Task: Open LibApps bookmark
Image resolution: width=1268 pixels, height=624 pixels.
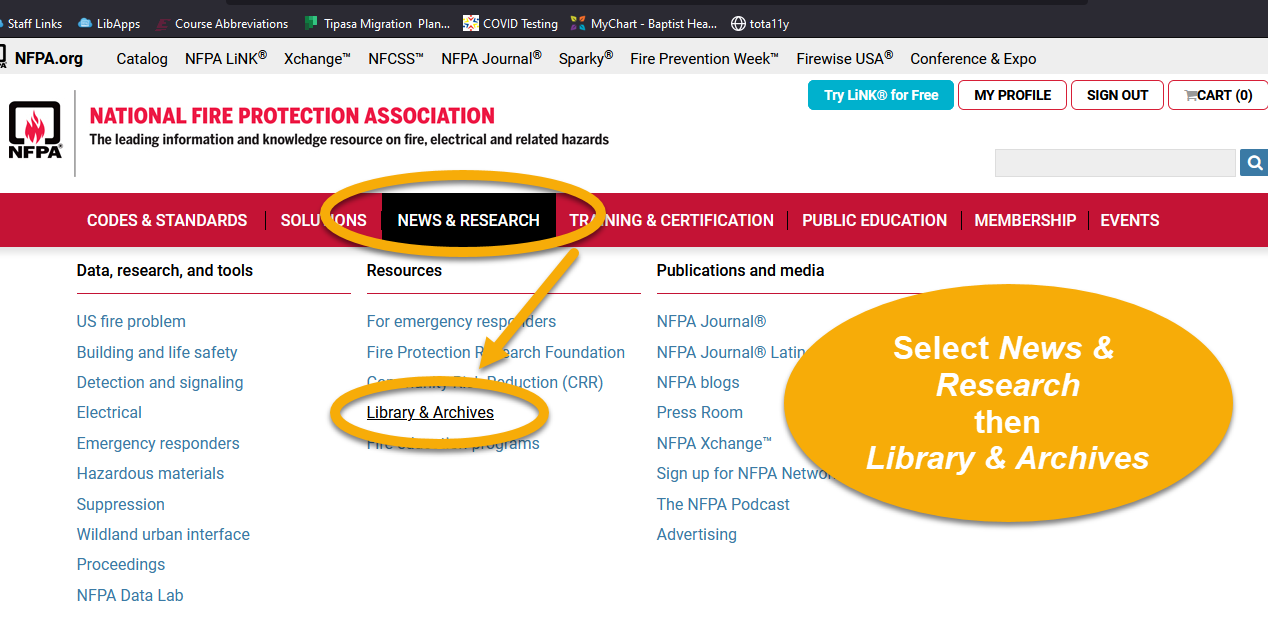Action: pyautogui.click(x=108, y=23)
